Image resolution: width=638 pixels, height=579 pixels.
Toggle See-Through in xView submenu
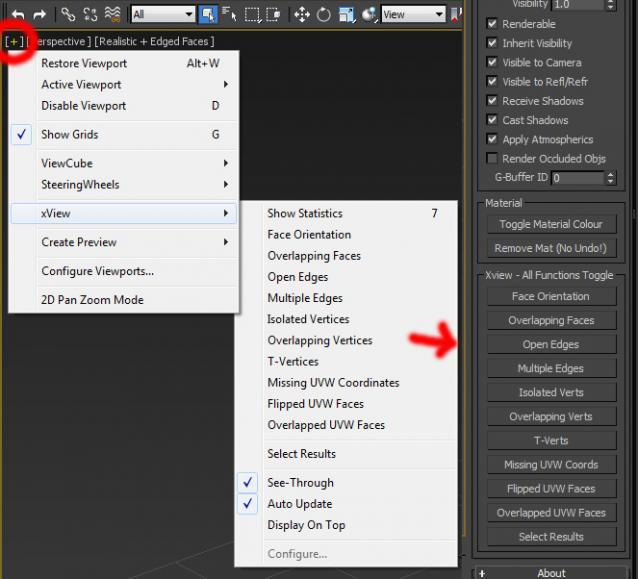pyautogui.click(x=346, y=483)
